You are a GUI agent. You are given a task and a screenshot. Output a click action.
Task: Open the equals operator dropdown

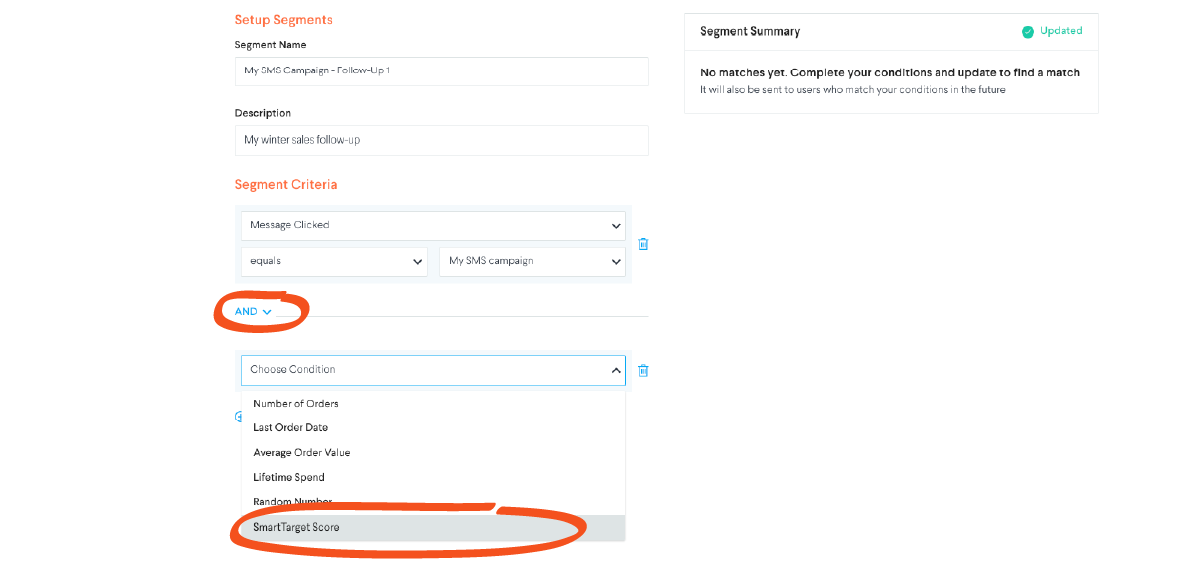tap(334, 261)
